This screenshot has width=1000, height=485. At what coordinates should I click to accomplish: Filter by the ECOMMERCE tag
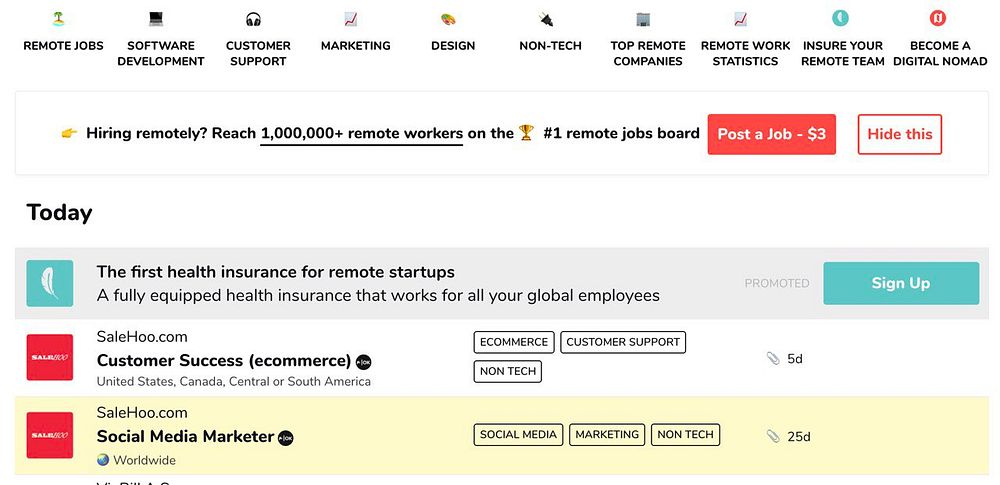[514, 342]
